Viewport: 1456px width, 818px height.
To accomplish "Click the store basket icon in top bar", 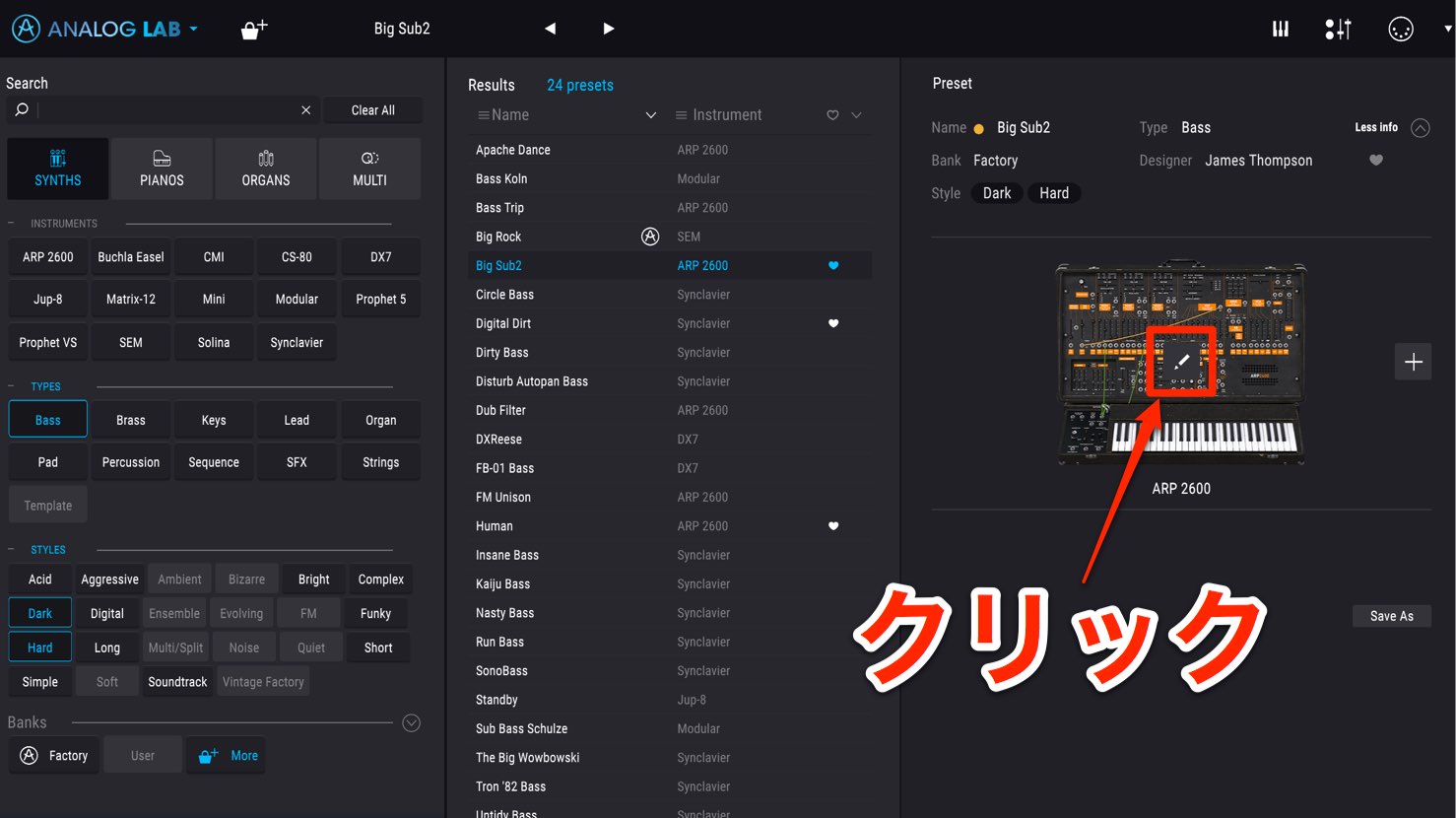I will click(x=254, y=30).
